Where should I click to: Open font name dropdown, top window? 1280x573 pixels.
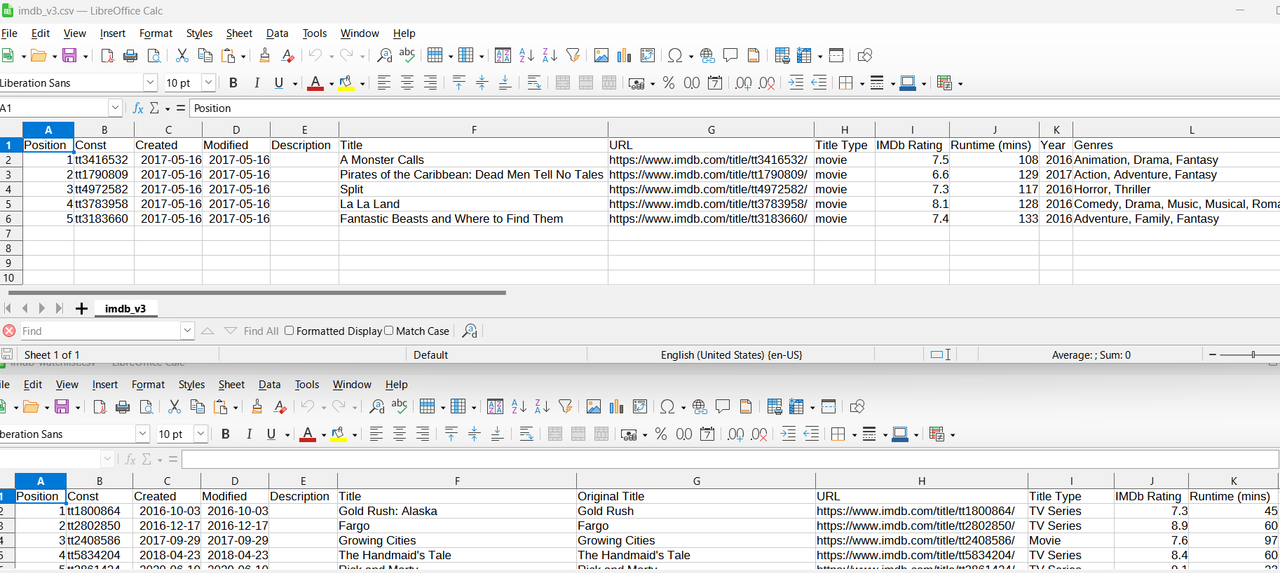150,83
